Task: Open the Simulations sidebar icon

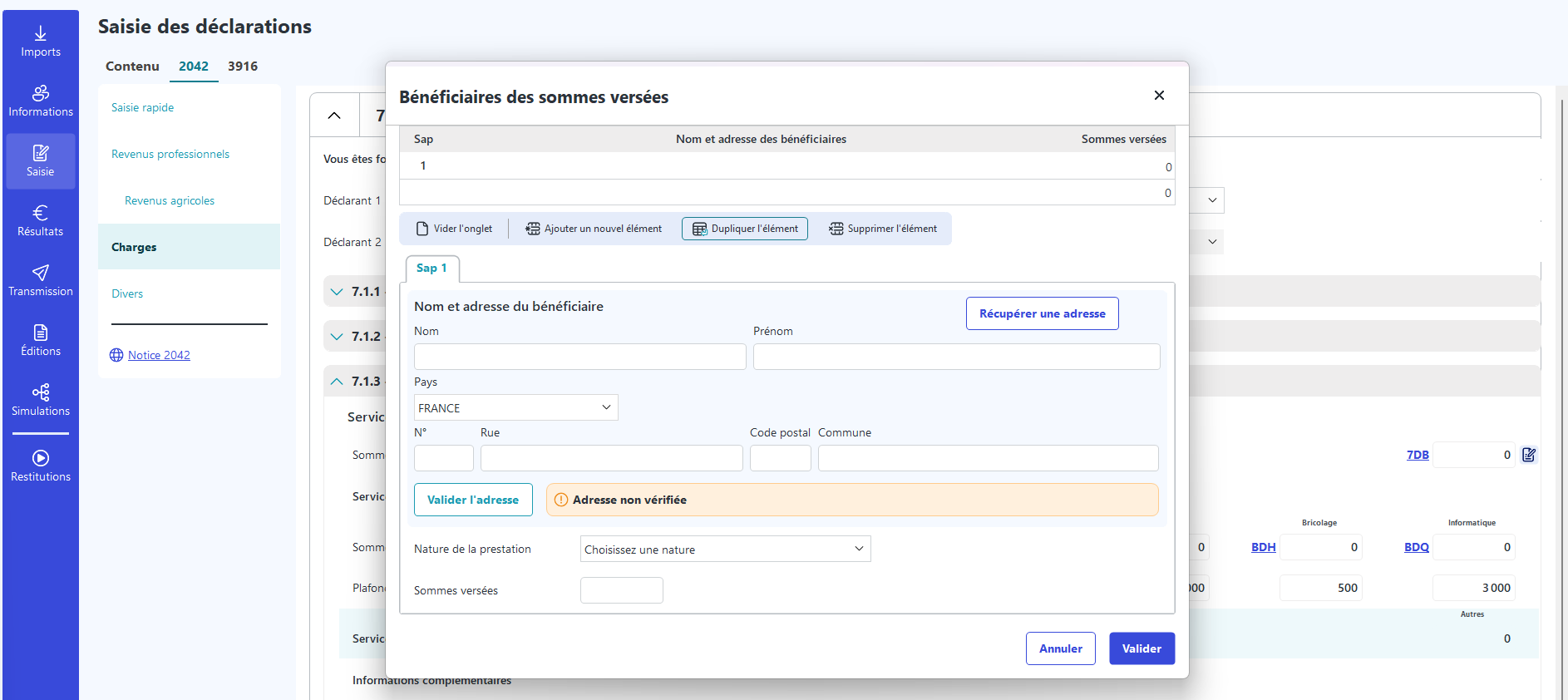Action: pos(40,401)
